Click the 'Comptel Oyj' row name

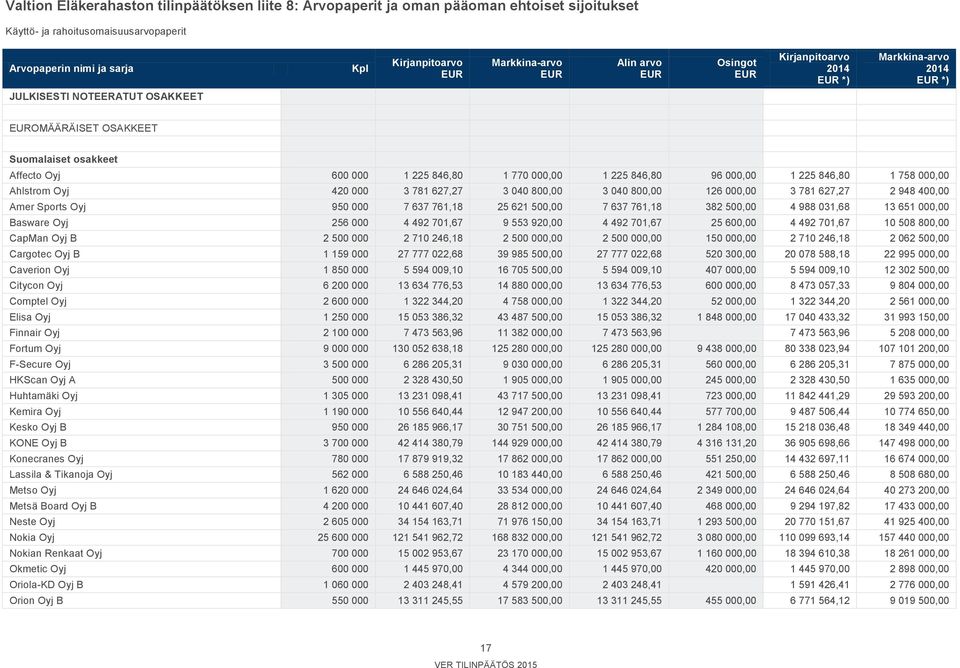(37, 301)
